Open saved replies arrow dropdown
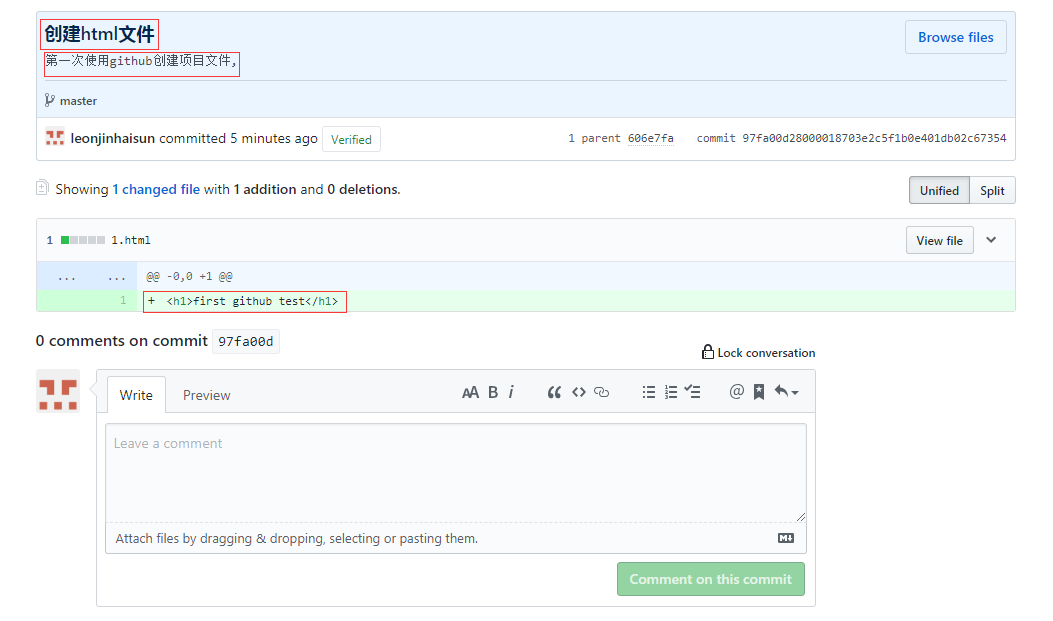The width and height of the screenshot is (1053, 621). point(786,391)
